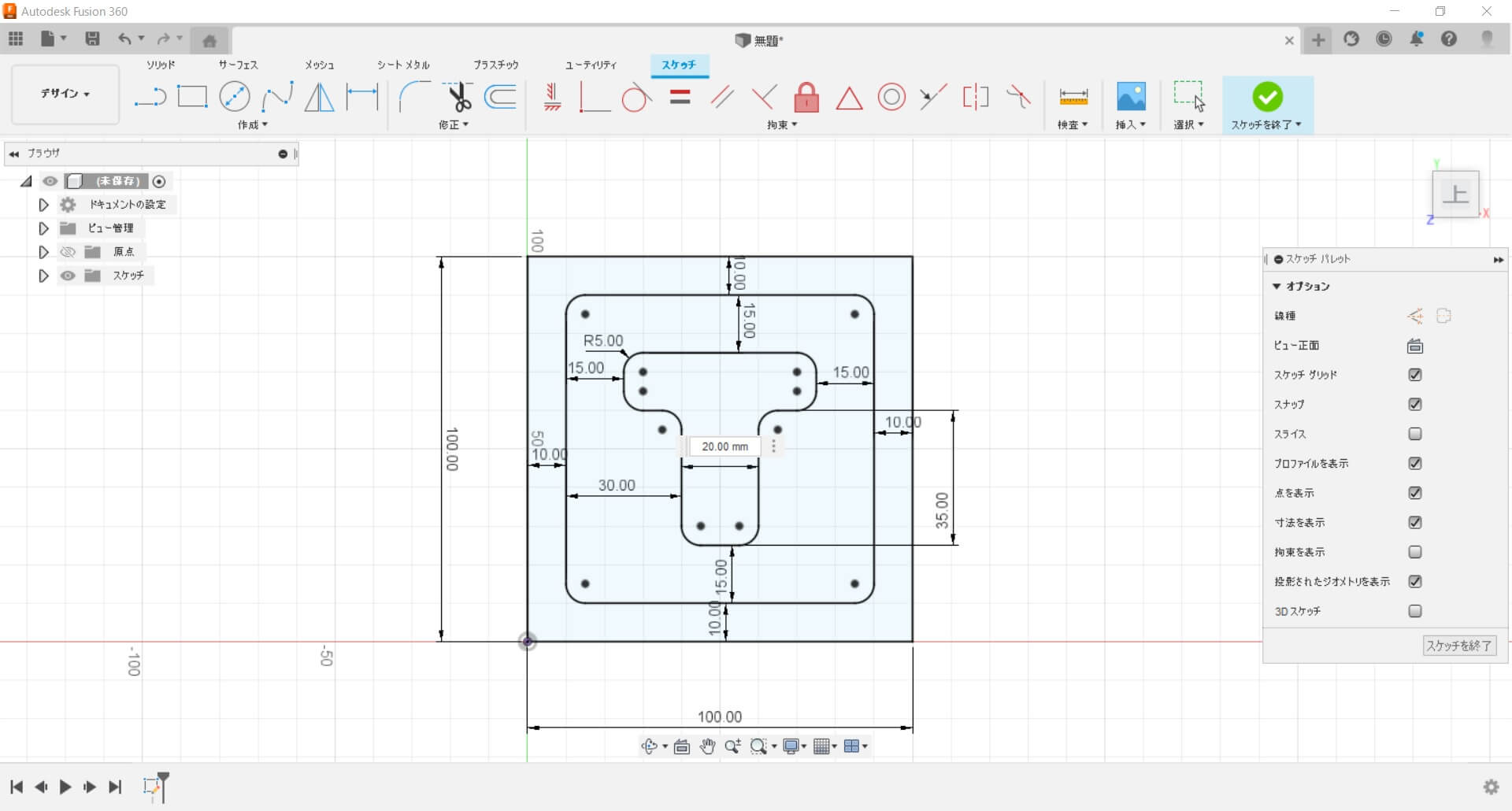The width and height of the screenshot is (1512, 811).
Task: Apply the concentric constraint icon
Action: (891, 98)
